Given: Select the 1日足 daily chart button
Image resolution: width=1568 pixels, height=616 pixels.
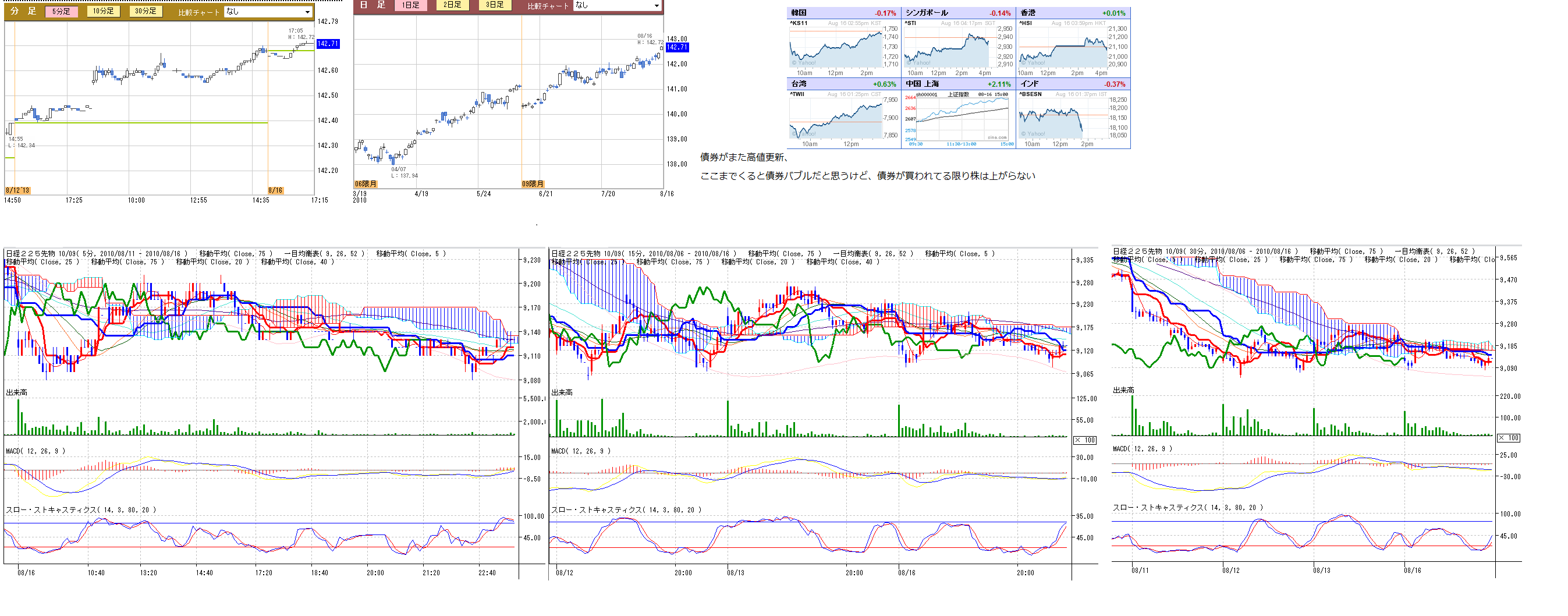Looking at the screenshot, I should coord(410,5).
